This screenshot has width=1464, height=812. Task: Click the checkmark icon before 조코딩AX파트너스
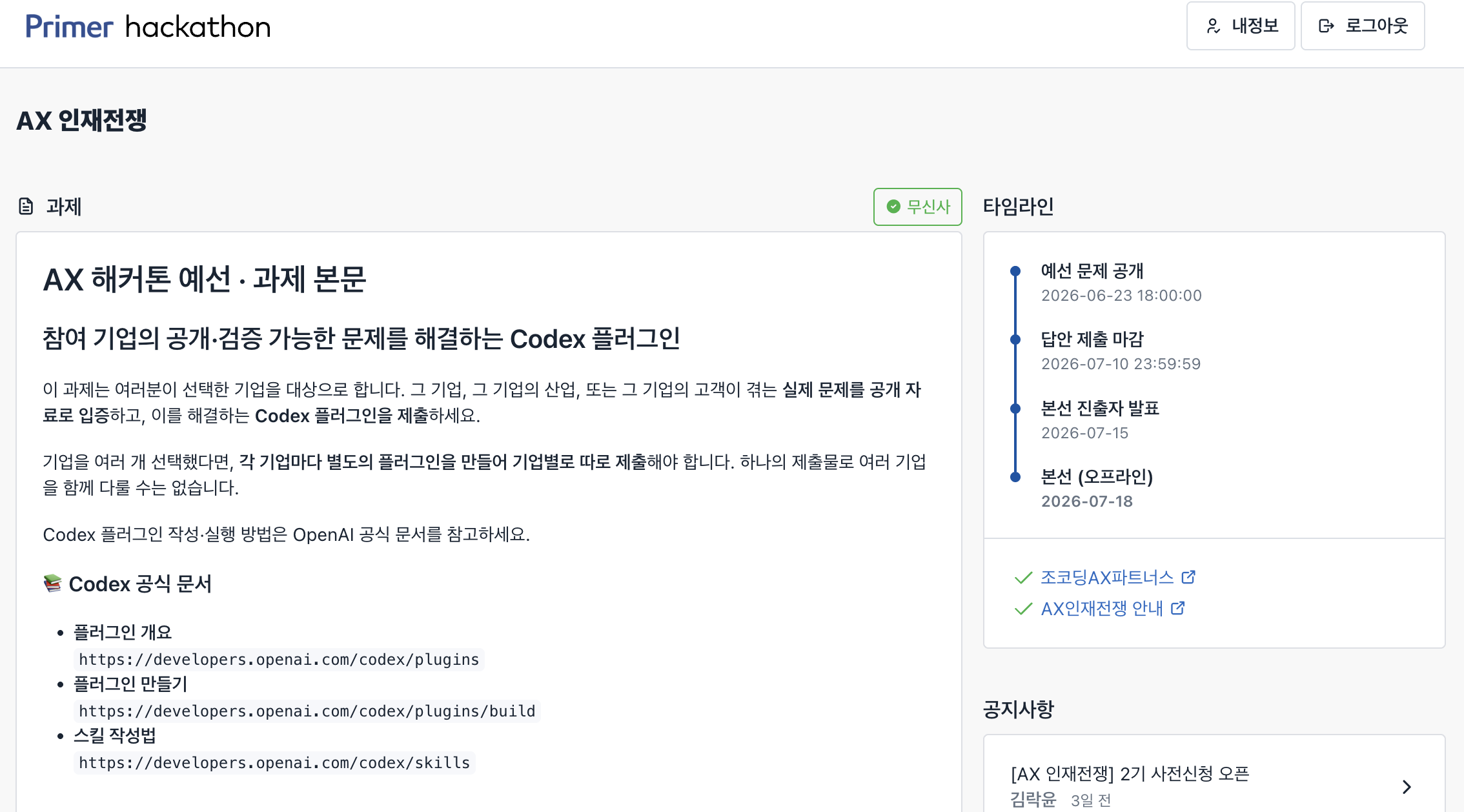point(1023,578)
